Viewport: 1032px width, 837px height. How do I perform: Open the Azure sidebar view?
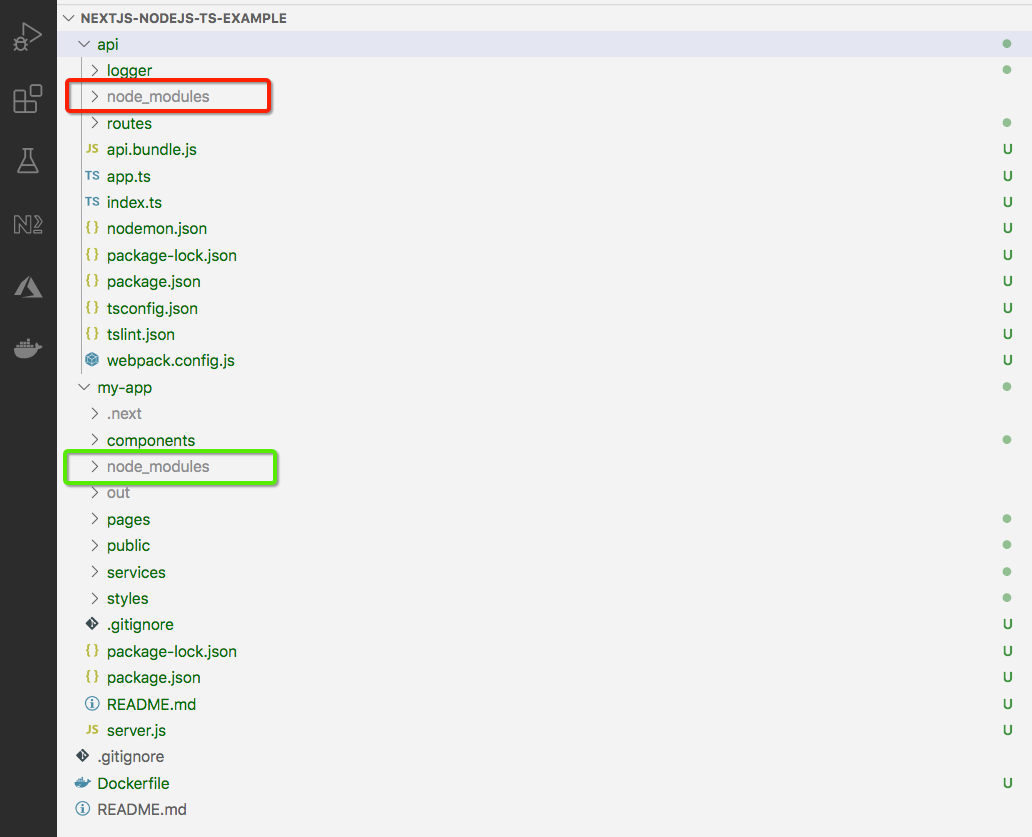(28, 287)
